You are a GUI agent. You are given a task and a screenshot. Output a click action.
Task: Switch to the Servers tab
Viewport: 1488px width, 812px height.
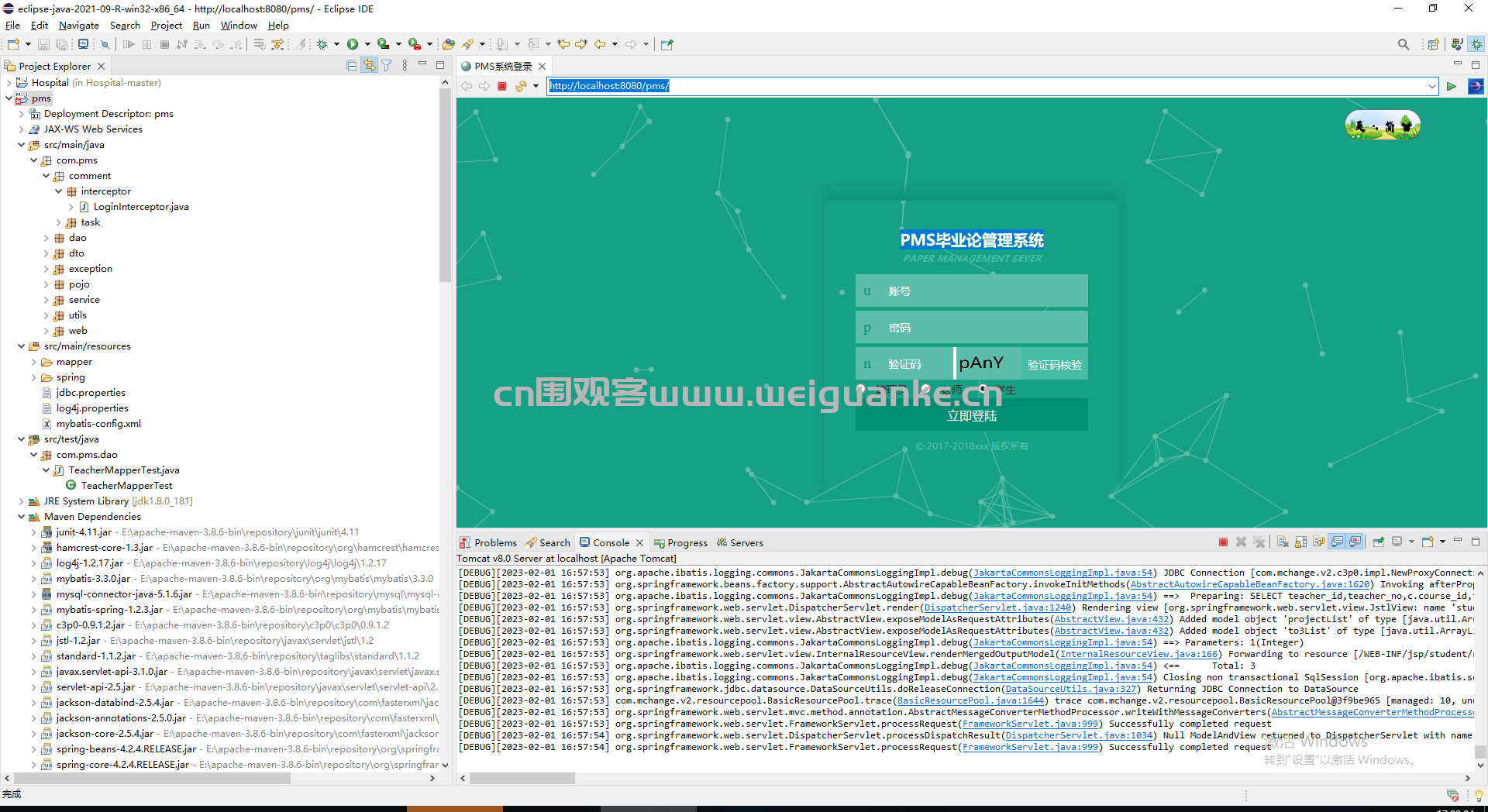click(740, 542)
